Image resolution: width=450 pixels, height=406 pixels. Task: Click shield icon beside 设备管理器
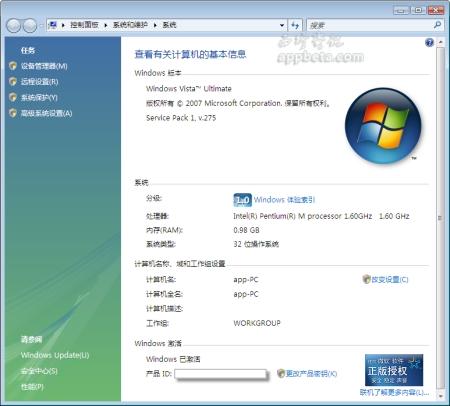click(13, 66)
